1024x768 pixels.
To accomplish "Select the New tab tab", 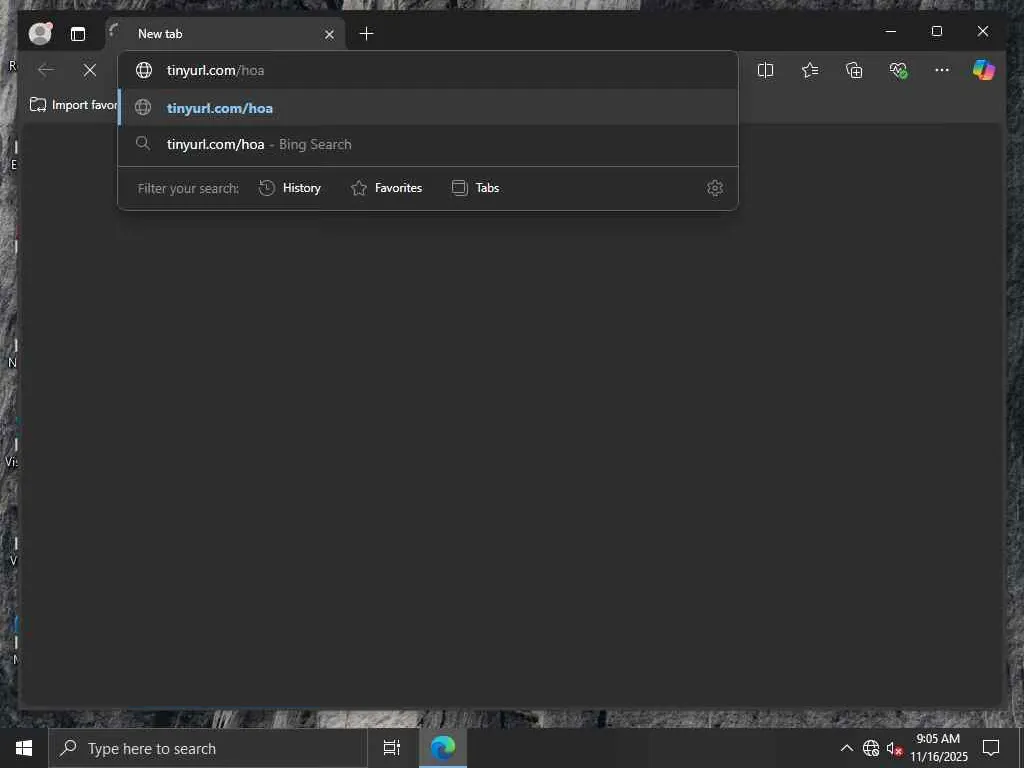I will click(225, 34).
